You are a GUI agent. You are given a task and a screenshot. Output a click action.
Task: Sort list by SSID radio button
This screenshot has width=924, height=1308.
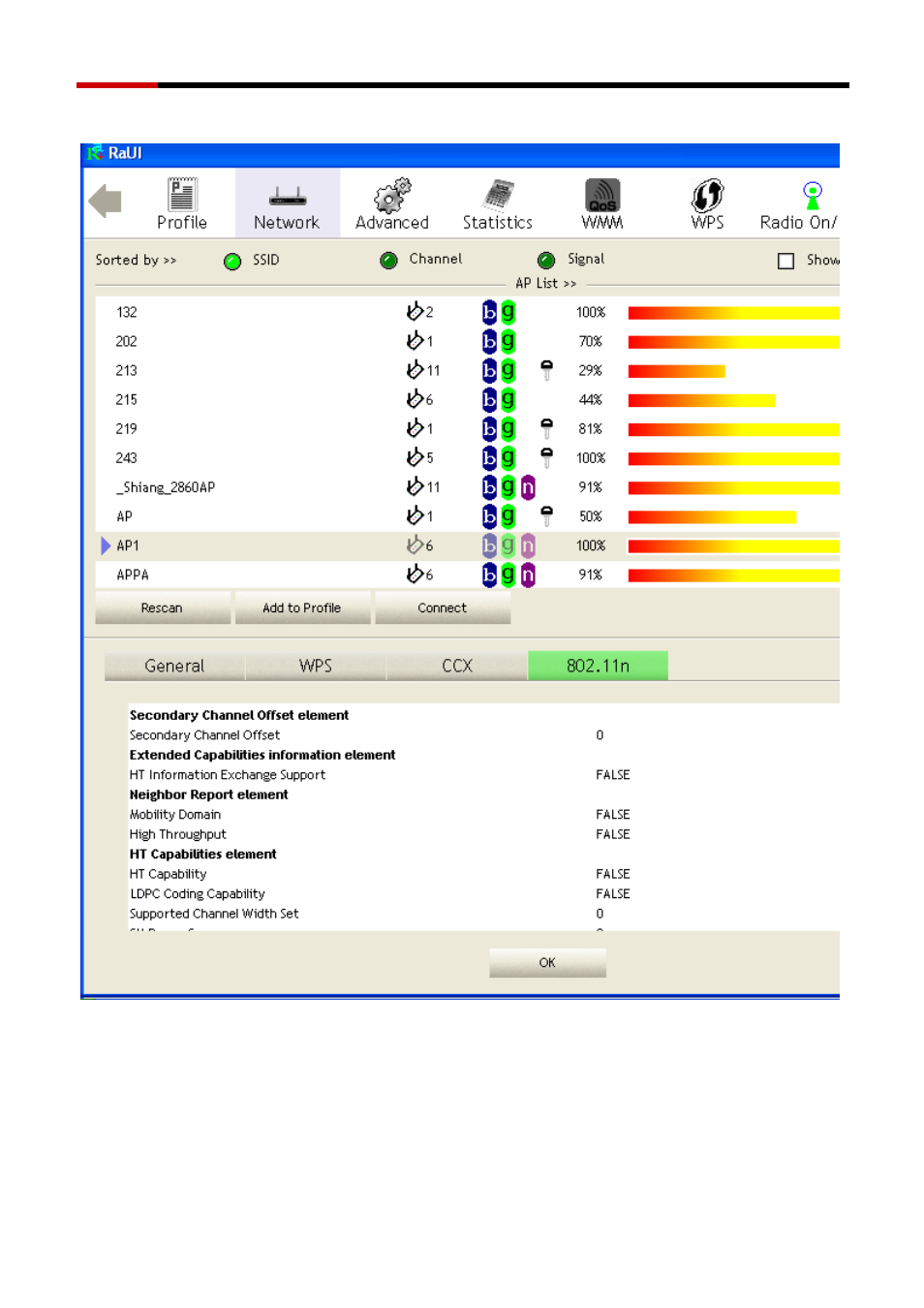pyautogui.click(x=232, y=262)
